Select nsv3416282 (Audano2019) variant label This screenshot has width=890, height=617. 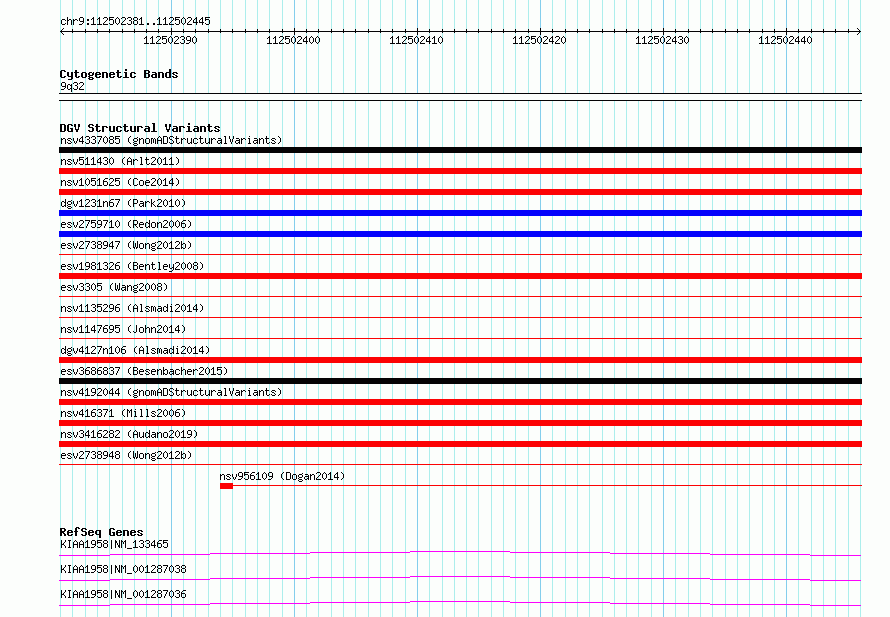(x=129, y=434)
